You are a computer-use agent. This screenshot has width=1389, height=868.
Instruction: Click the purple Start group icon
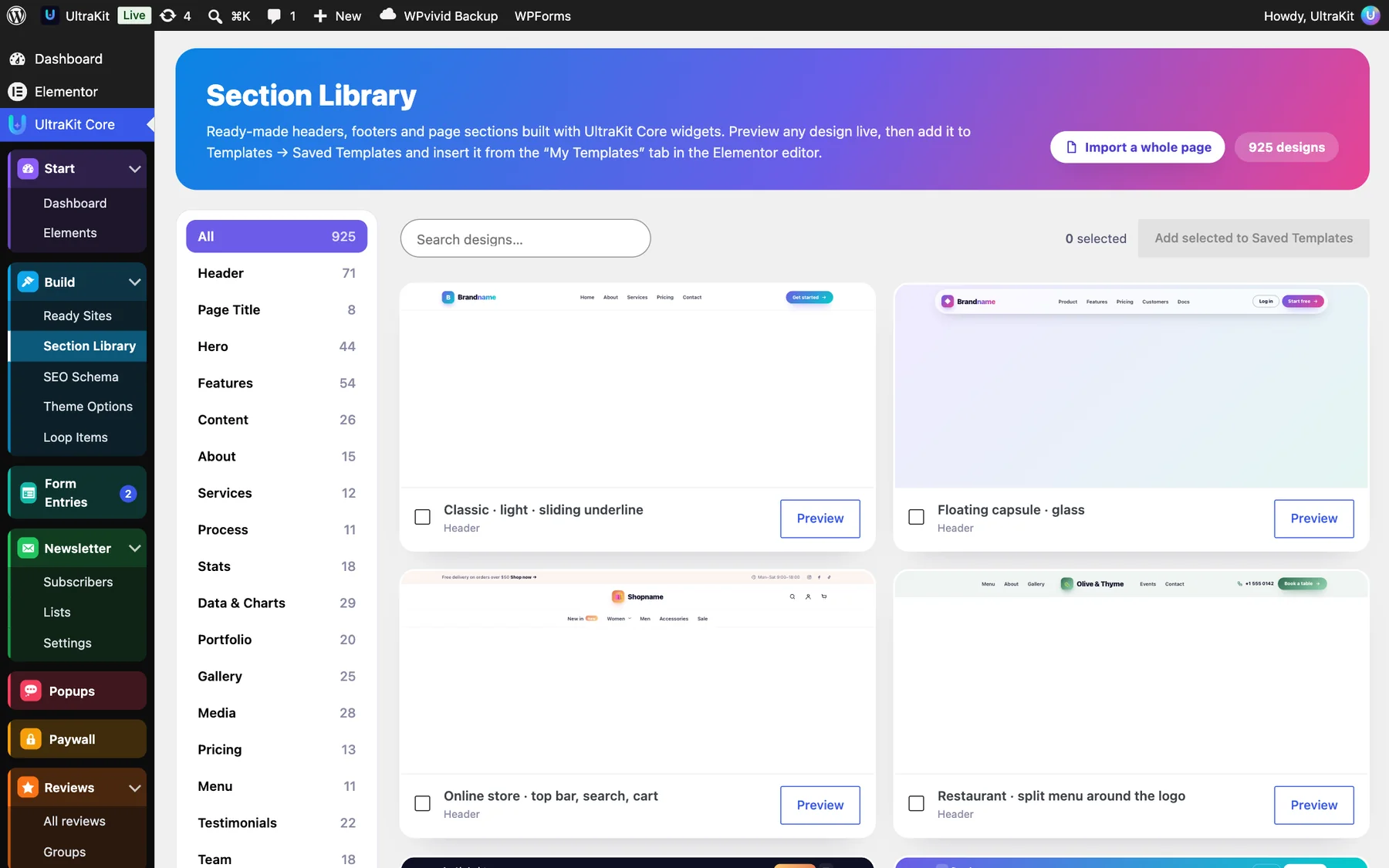tap(28, 169)
